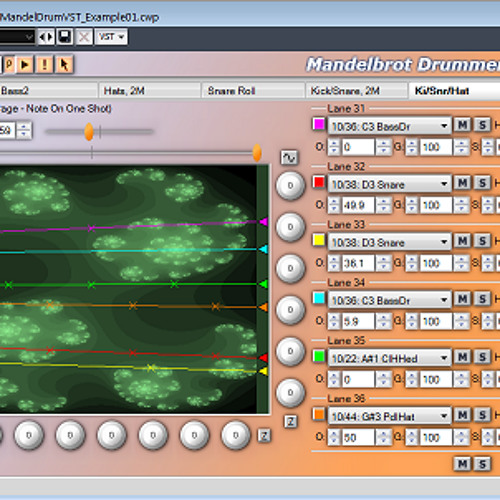
Task: Mute Lane 36 with its M button
Action: coord(463,415)
